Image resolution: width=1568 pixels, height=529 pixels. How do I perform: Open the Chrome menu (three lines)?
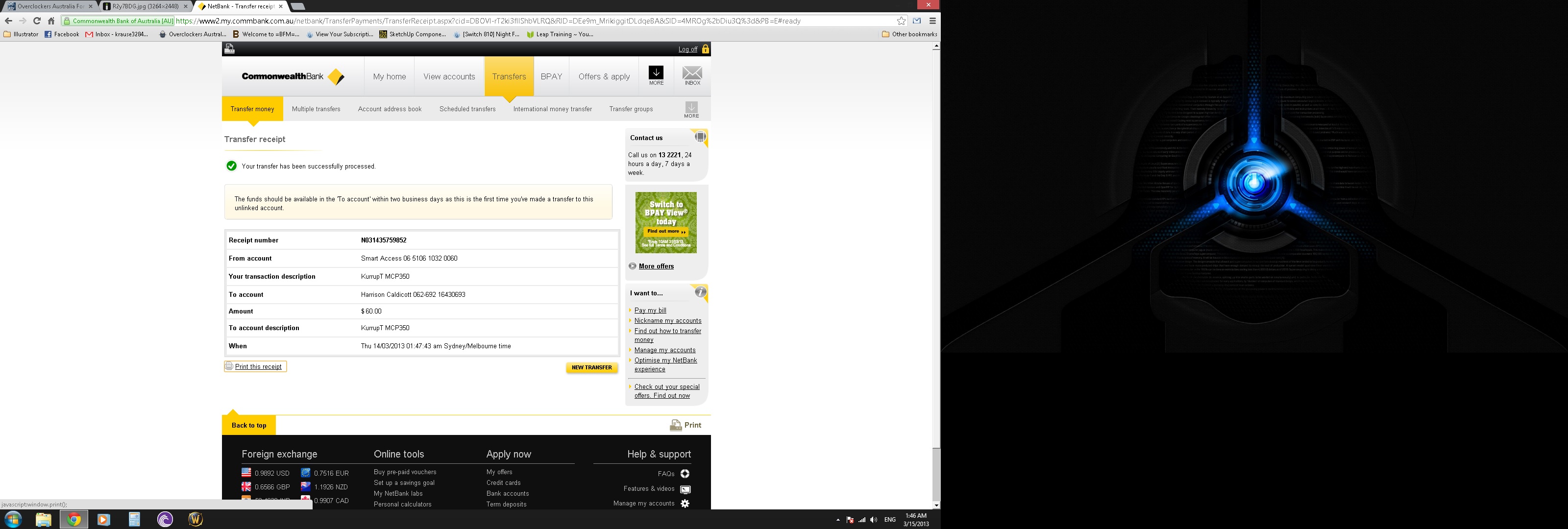(932, 21)
